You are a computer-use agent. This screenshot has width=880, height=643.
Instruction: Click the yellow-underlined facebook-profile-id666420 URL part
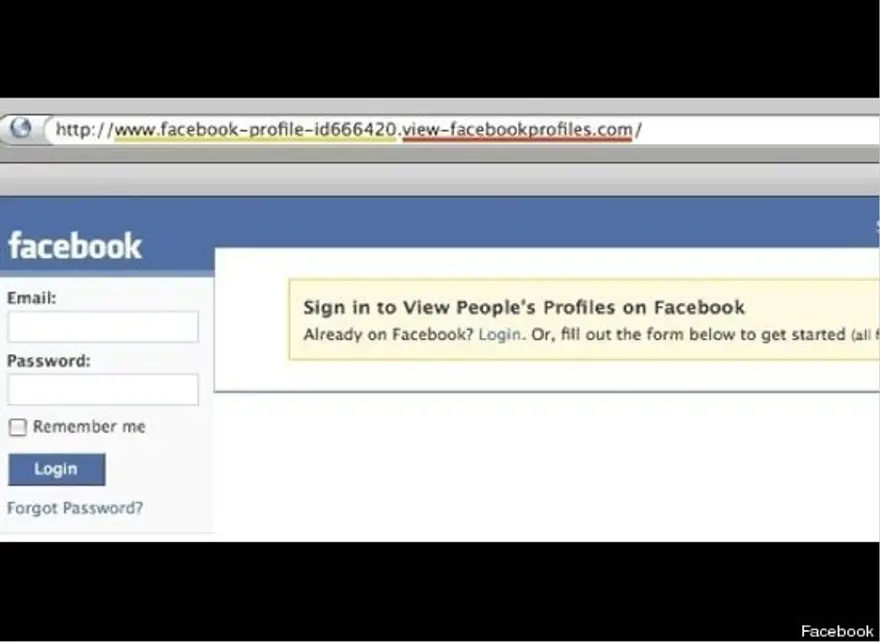tap(255, 130)
